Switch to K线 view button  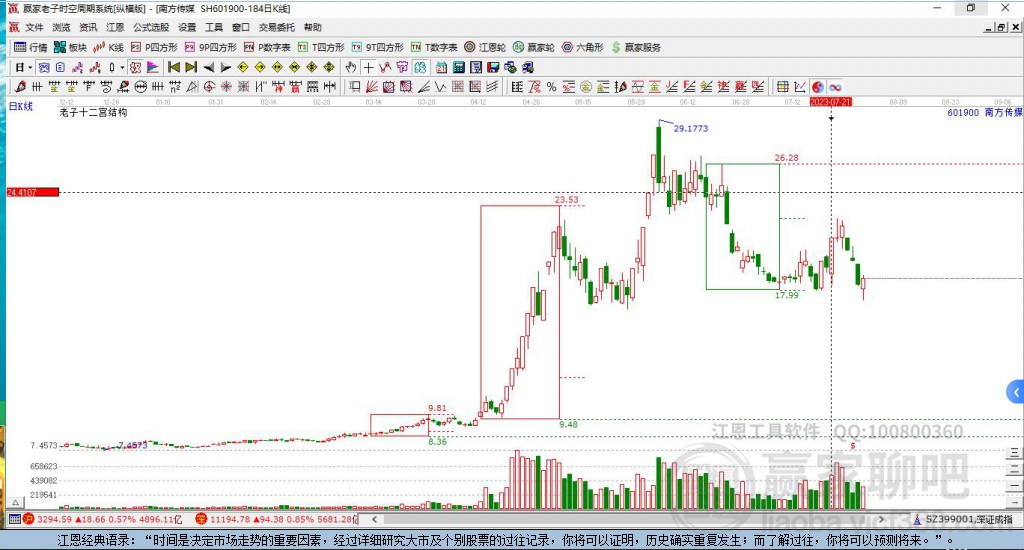tap(108, 47)
